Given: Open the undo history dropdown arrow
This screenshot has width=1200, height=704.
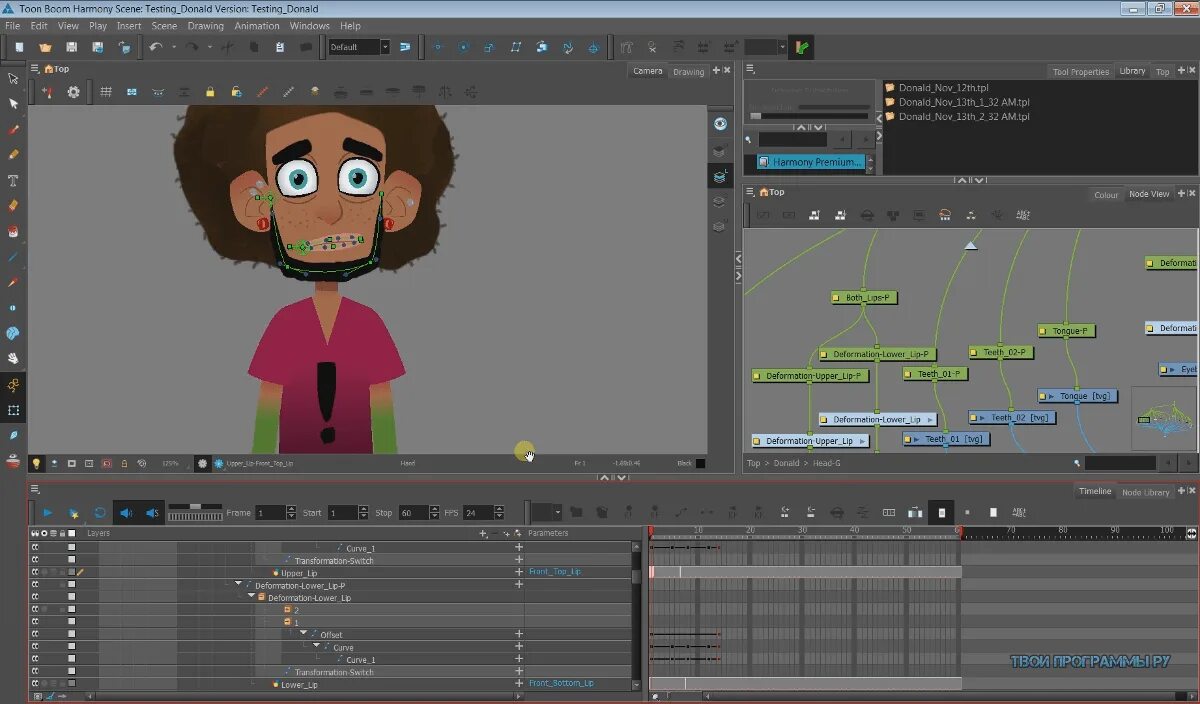Looking at the screenshot, I should (173, 47).
